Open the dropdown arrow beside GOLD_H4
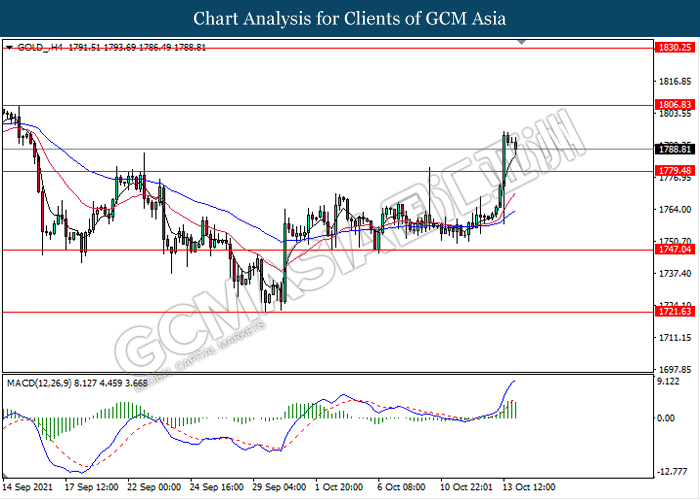 (x=10, y=47)
